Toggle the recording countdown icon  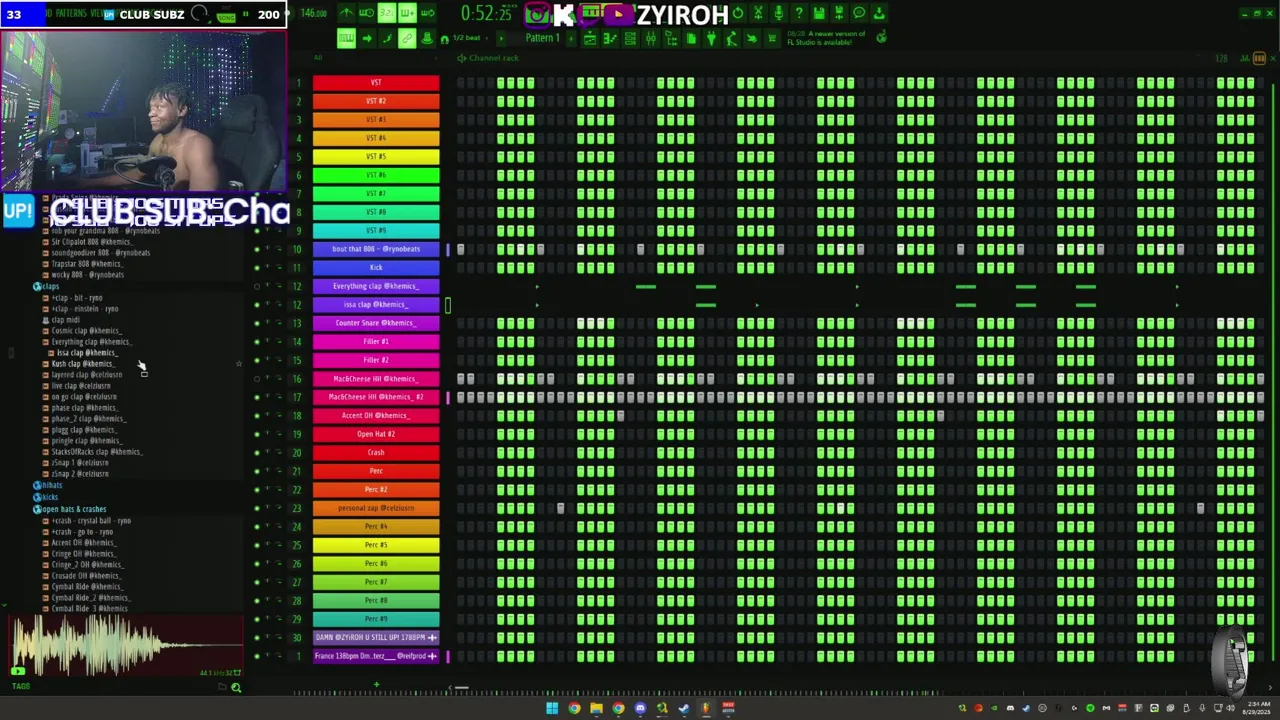click(x=387, y=13)
